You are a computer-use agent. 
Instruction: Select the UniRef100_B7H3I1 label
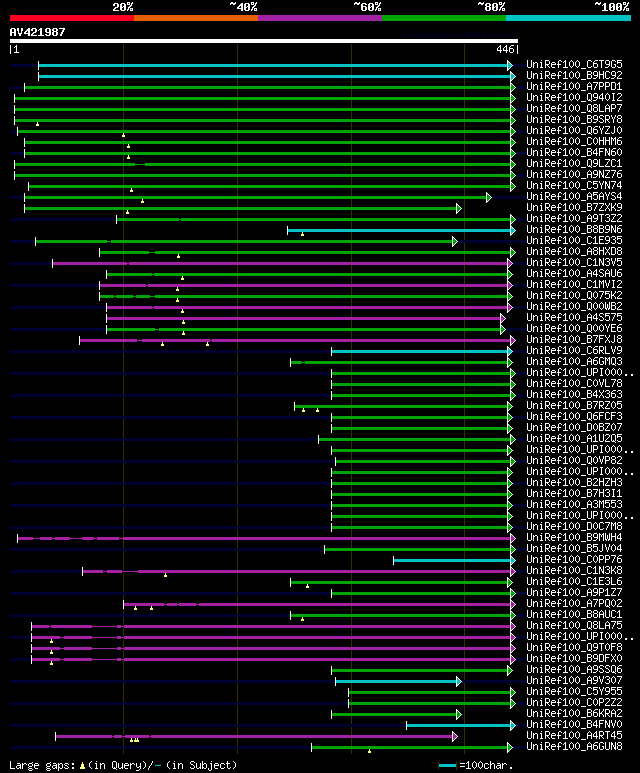tap(574, 493)
